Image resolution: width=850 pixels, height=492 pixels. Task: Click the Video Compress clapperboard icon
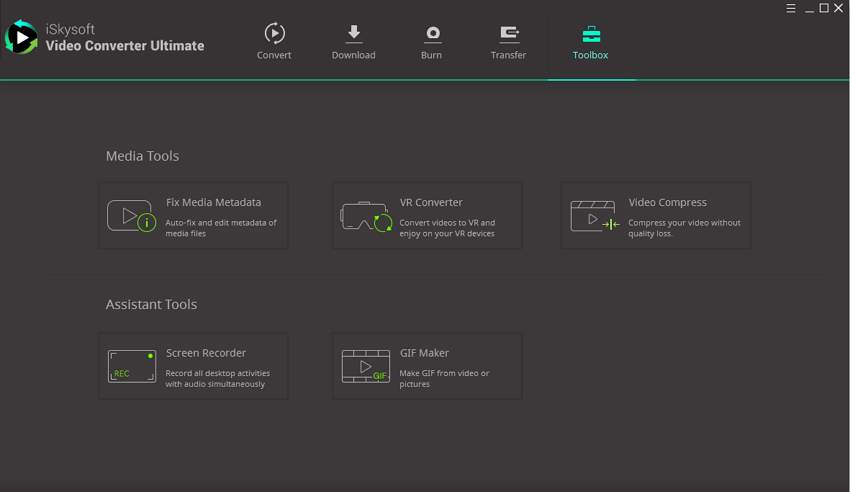595,216
